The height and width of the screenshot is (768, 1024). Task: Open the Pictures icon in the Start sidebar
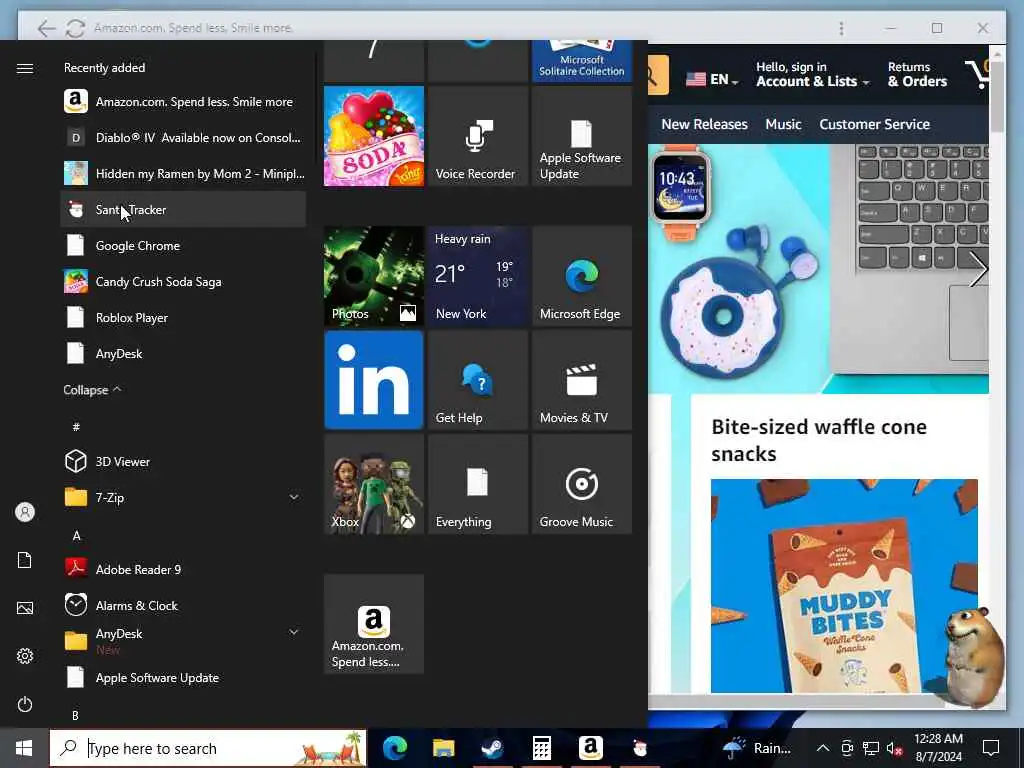(25, 608)
